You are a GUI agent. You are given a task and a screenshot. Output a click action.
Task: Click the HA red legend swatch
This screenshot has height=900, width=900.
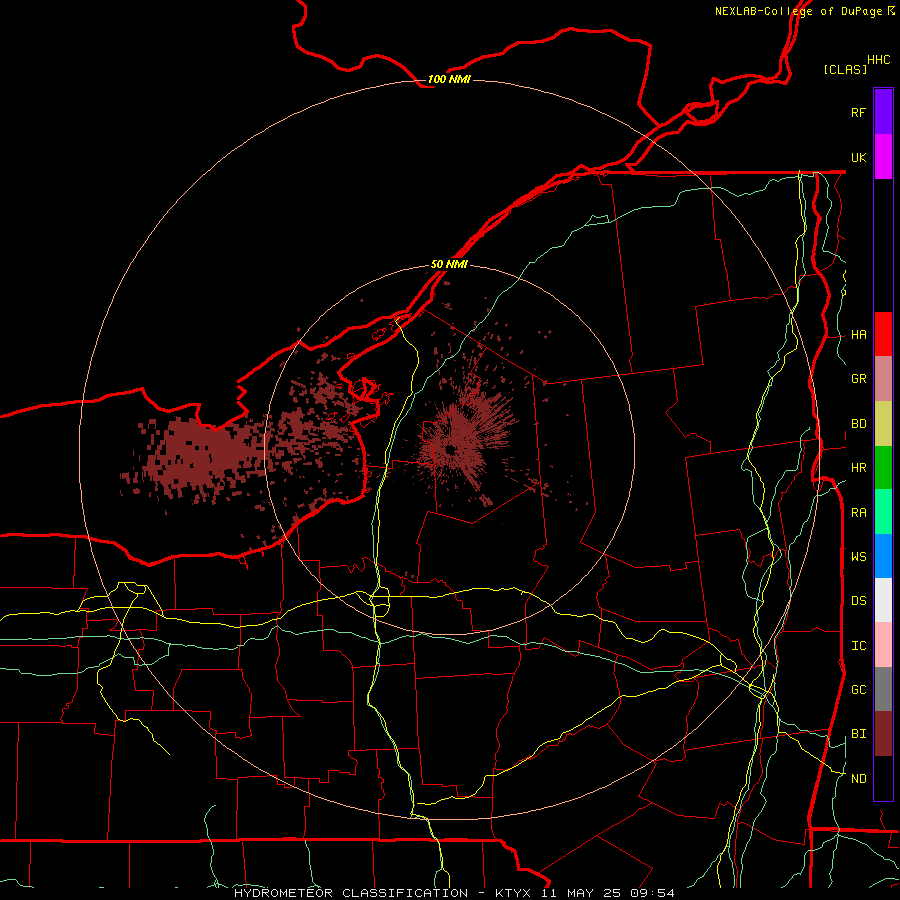pyautogui.click(x=883, y=334)
